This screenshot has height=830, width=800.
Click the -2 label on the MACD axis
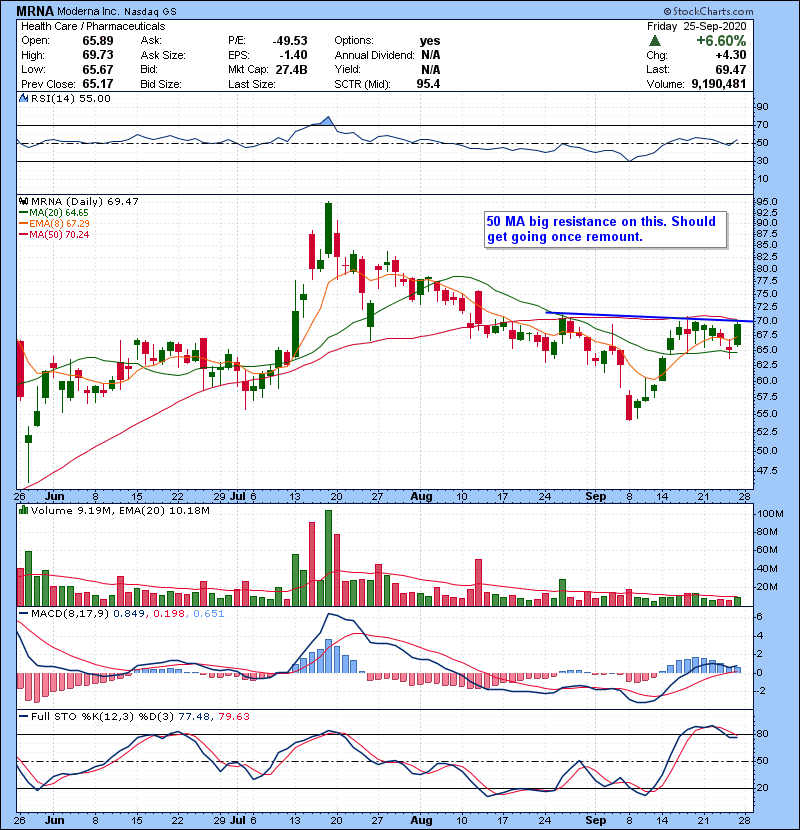(x=760, y=691)
